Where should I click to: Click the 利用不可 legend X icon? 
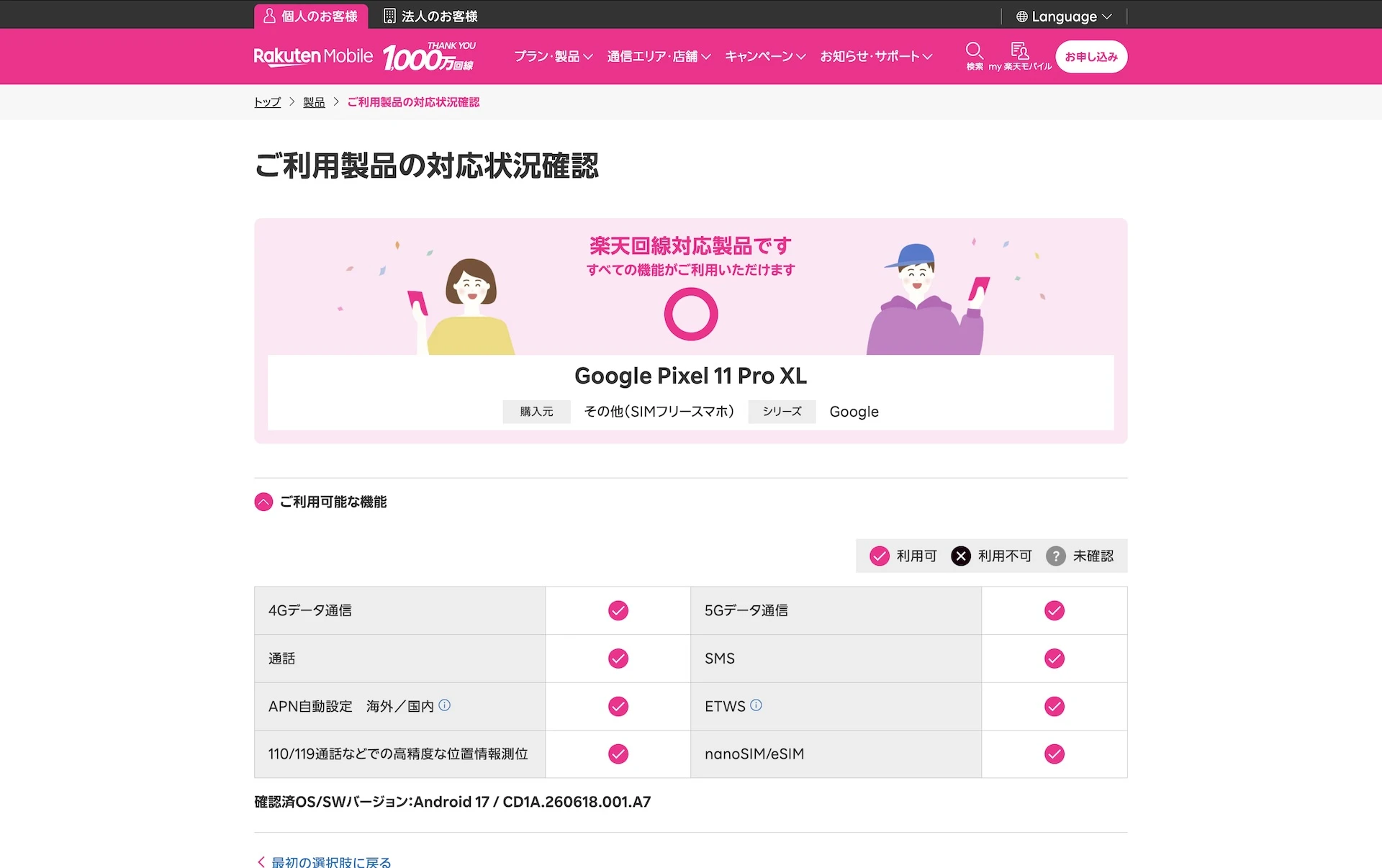coord(961,556)
